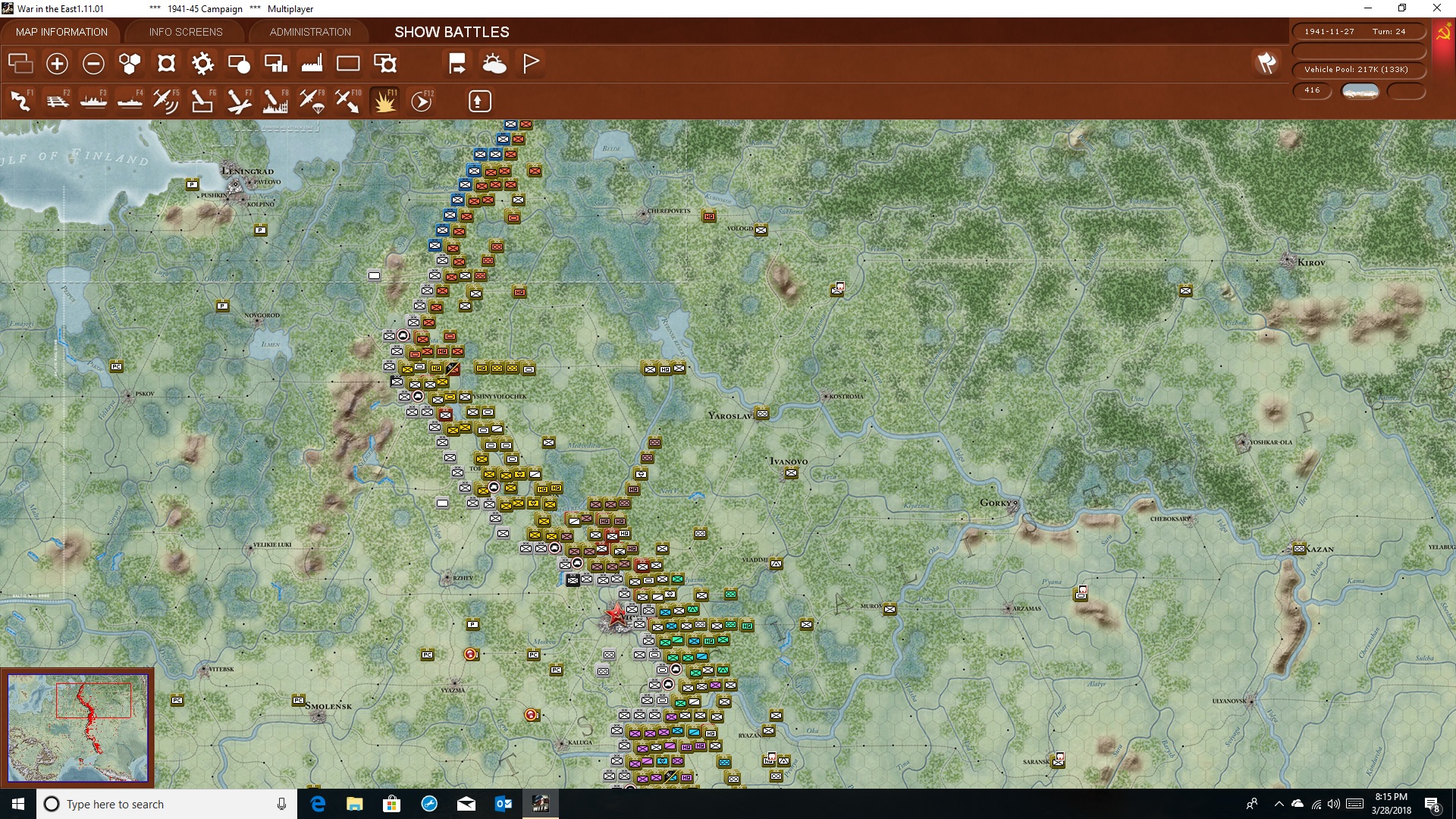Select the unit counter at Ivanovo
This screenshot has width=1456, height=819.
pos(791,473)
